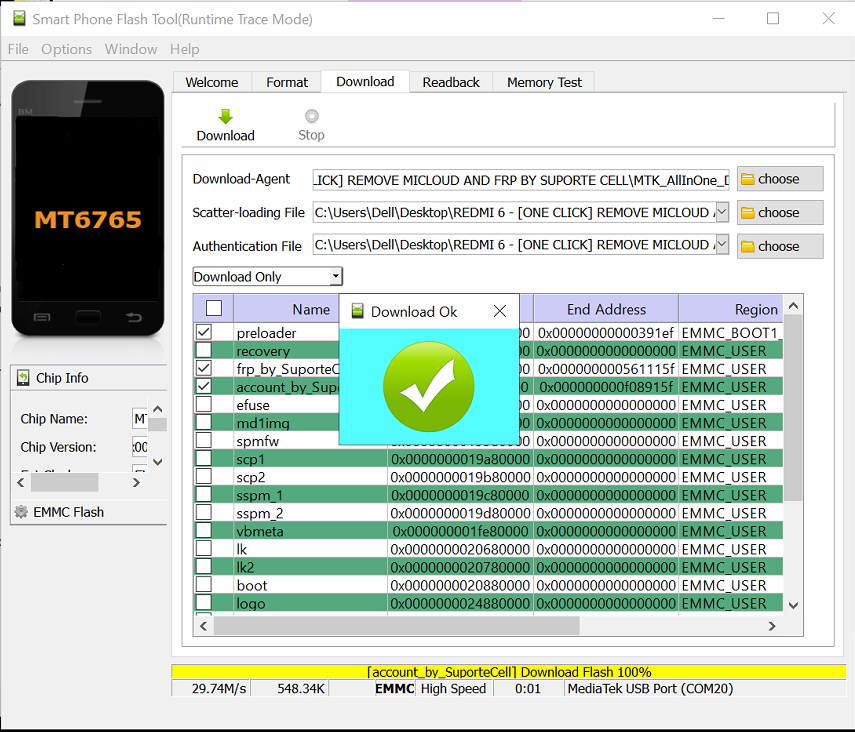855x732 pixels.
Task: Click the Download-Agent path field
Action: pyautogui.click(x=521, y=180)
